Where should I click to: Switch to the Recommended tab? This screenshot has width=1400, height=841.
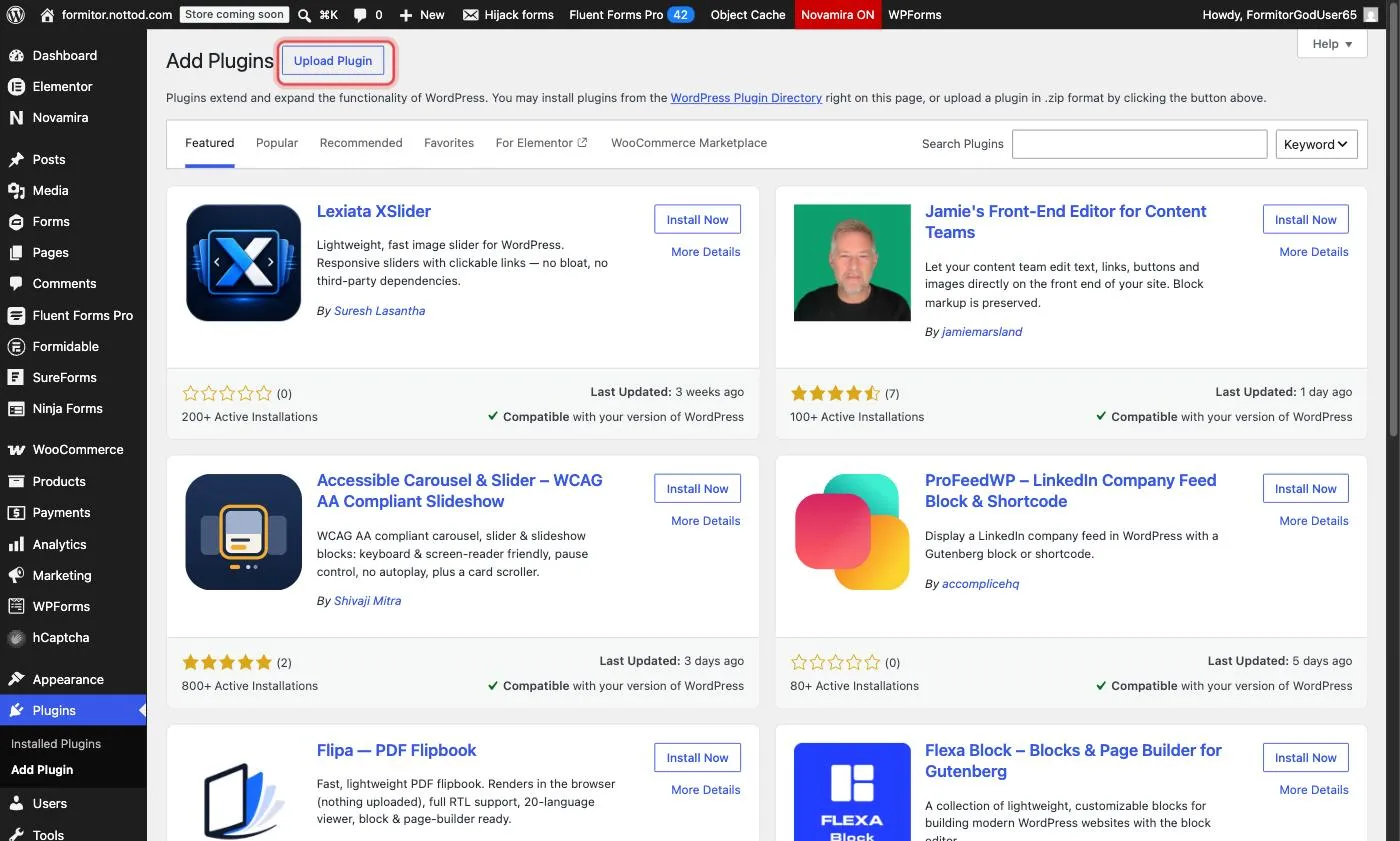pyautogui.click(x=361, y=143)
